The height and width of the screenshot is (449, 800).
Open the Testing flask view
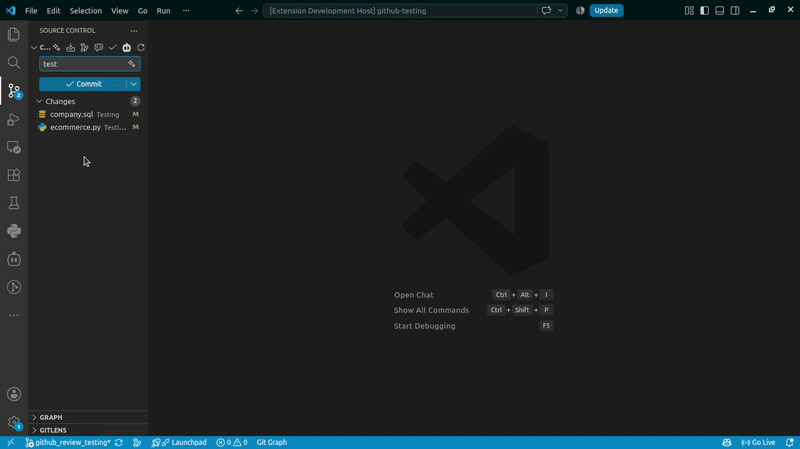[14, 203]
